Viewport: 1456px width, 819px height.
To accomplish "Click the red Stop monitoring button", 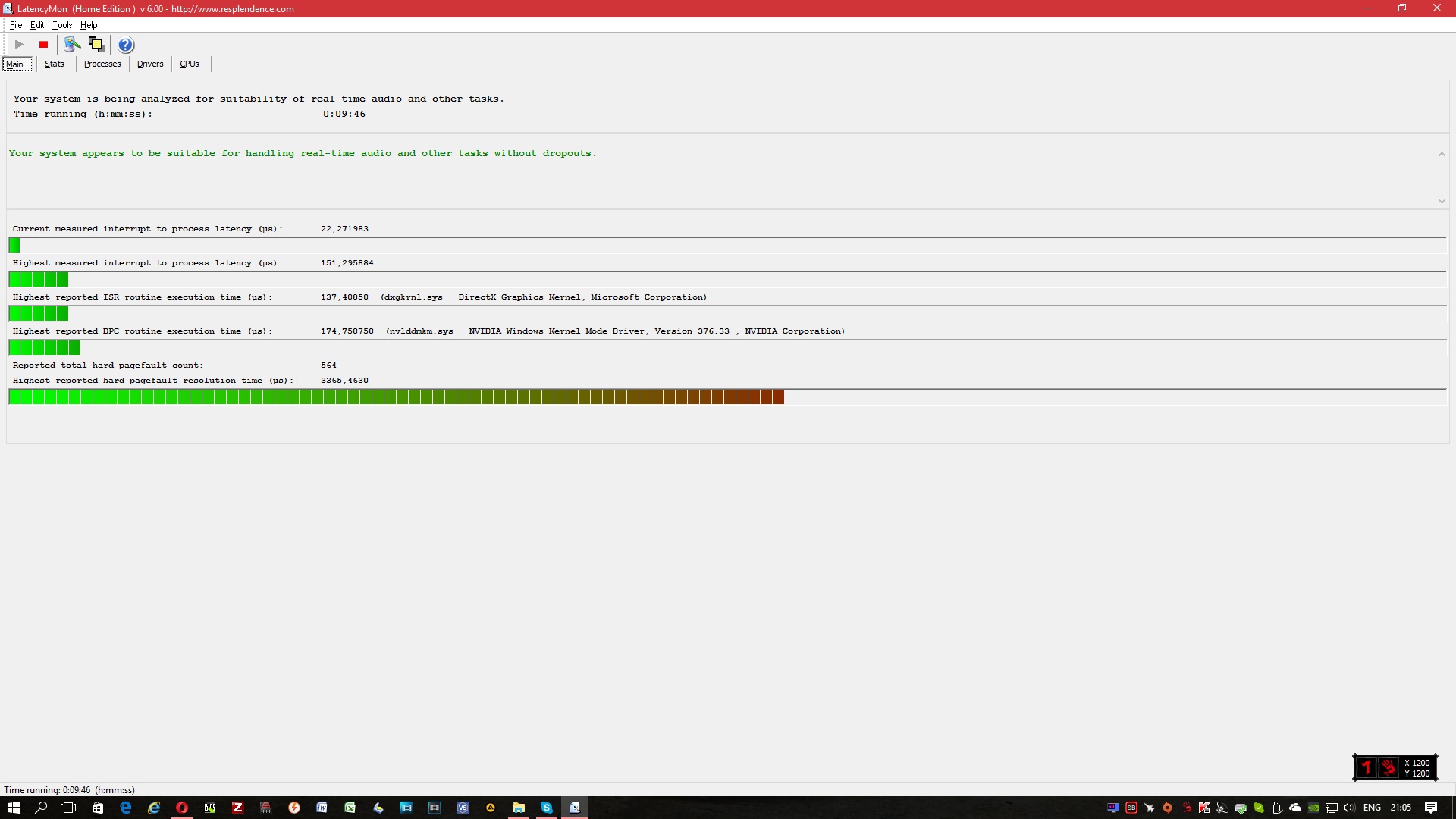I will [43, 45].
